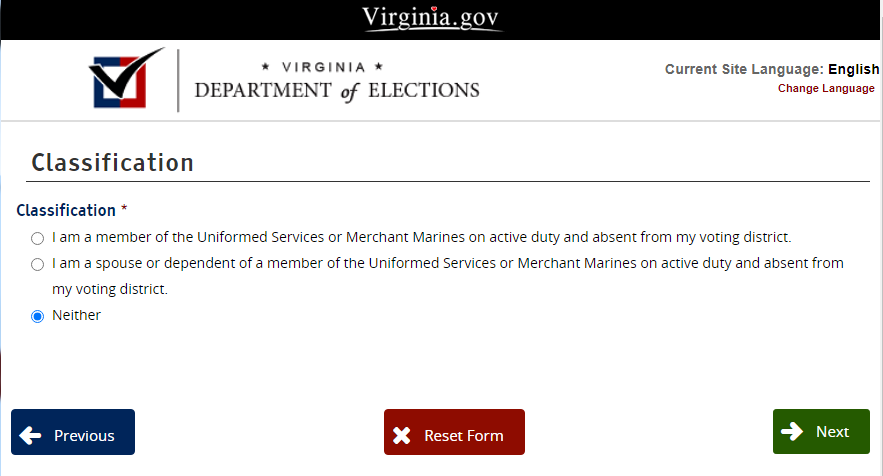
Task: Click the 'I am a member' option text
Action: coord(421,237)
